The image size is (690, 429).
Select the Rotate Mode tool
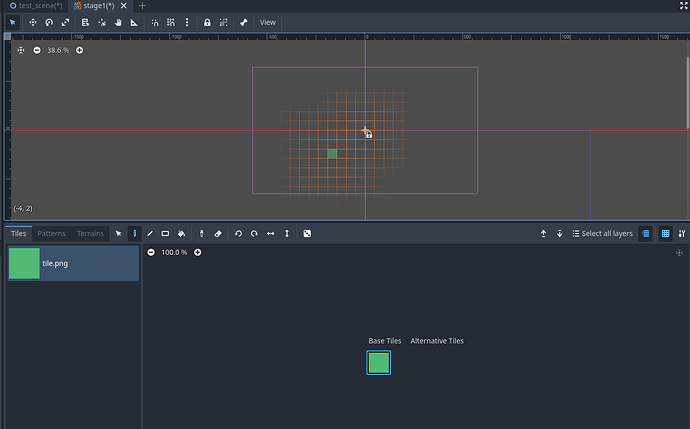point(49,22)
